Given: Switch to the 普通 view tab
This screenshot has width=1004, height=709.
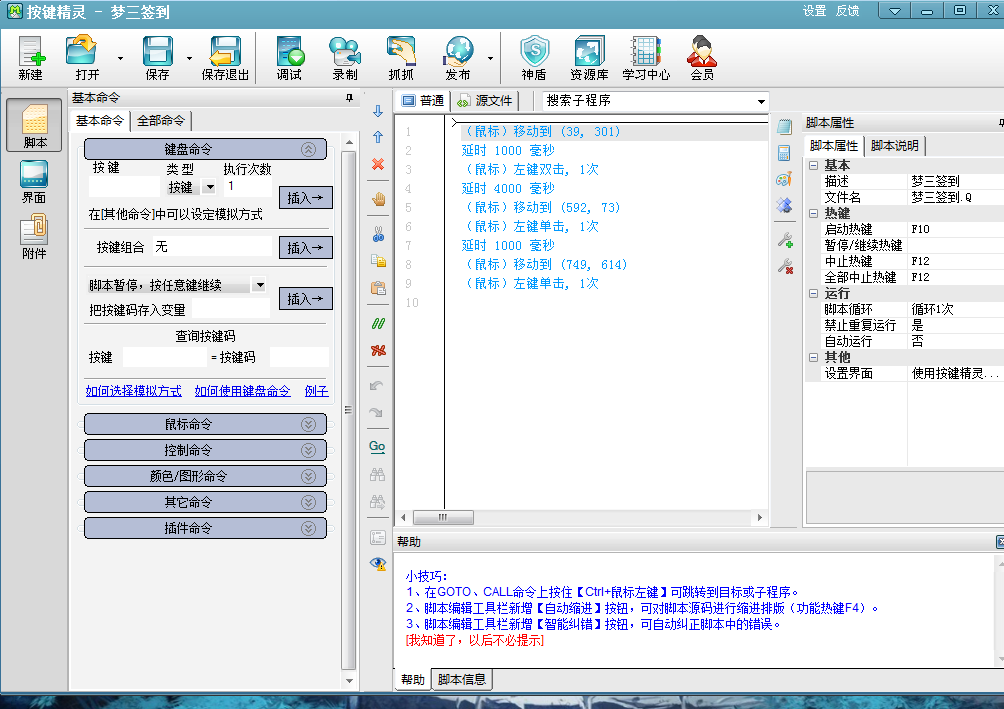Looking at the screenshot, I should (424, 101).
